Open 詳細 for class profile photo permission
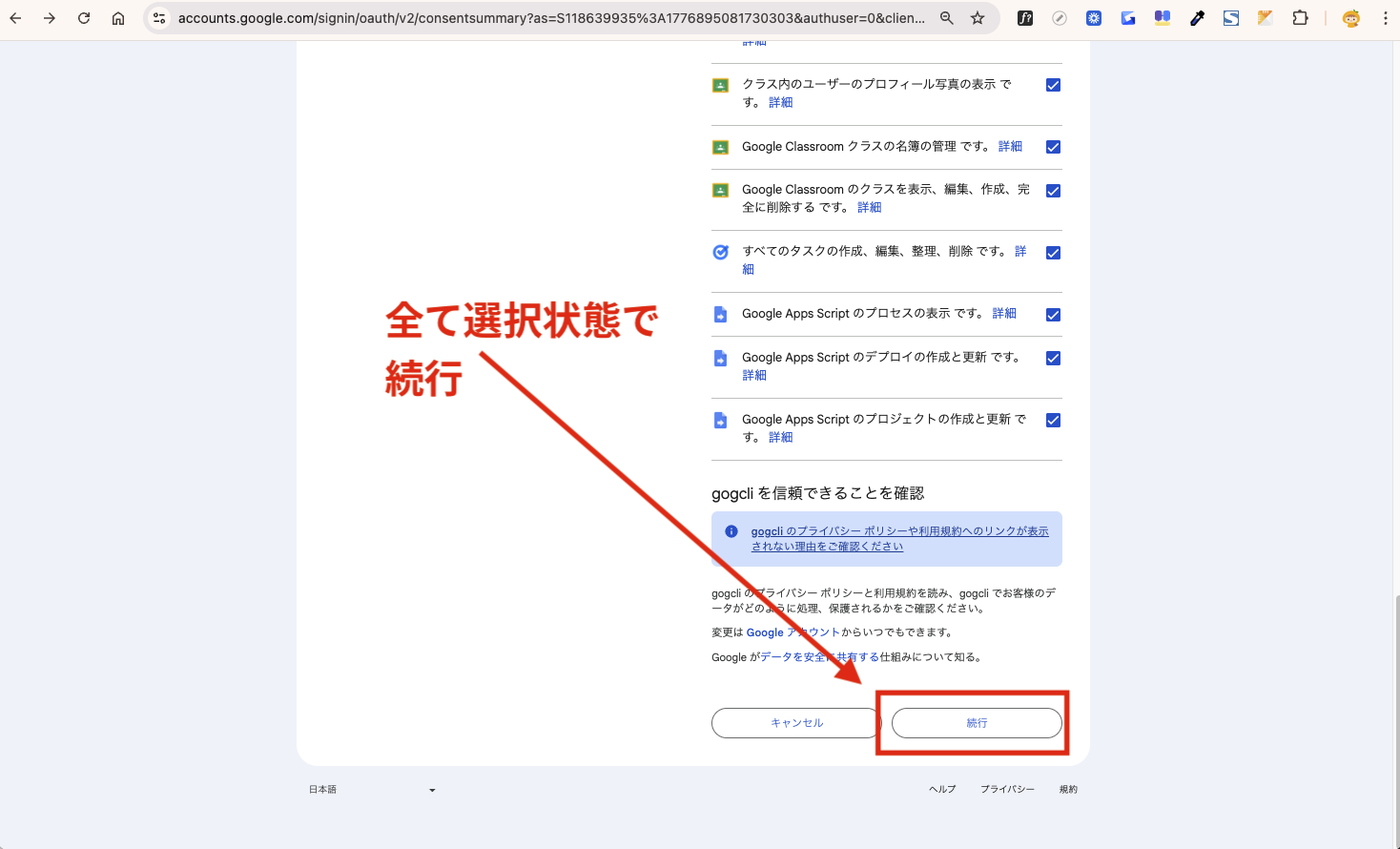 tap(781, 102)
